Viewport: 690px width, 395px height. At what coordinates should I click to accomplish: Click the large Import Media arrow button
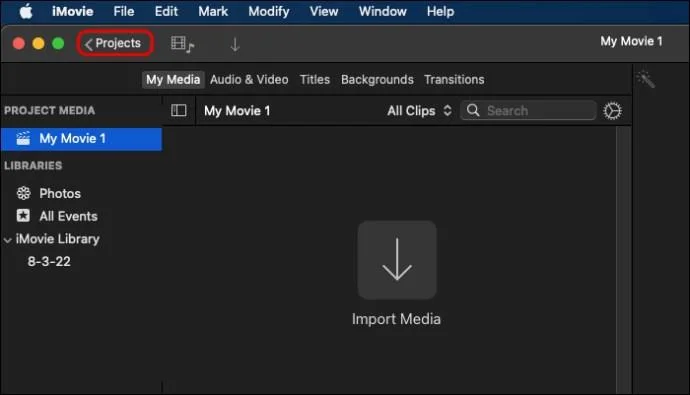pyautogui.click(x=397, y=260)
